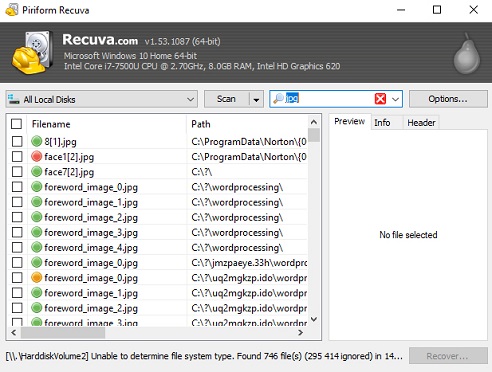The image size is (492, 372).
Task: Click the scroll-down arrow of file list
Action: click(314, 319)
